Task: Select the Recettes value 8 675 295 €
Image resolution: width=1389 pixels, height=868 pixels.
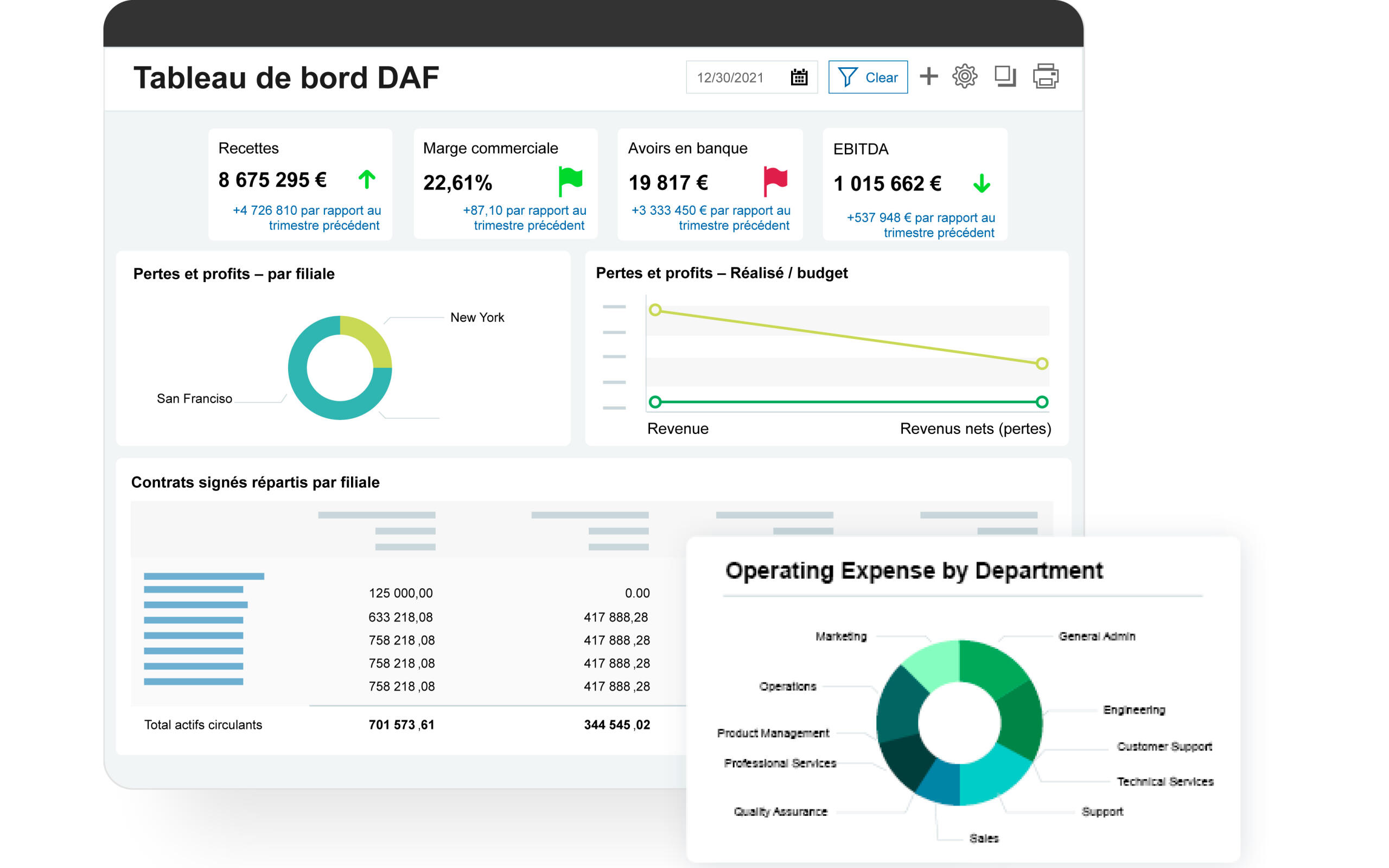Action: [x=272, y=180]
